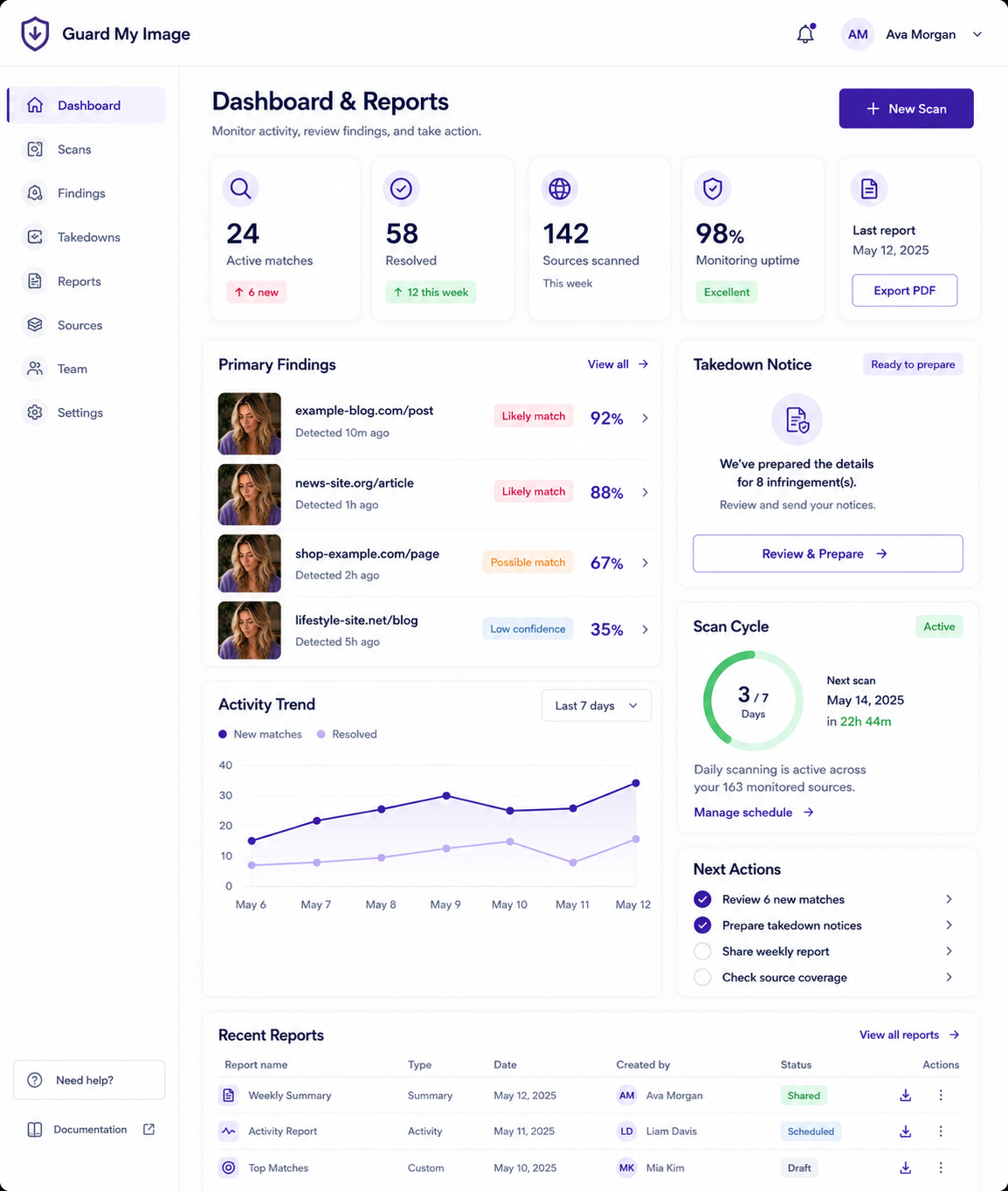Click Review & Prepare button

click(828, 554)
